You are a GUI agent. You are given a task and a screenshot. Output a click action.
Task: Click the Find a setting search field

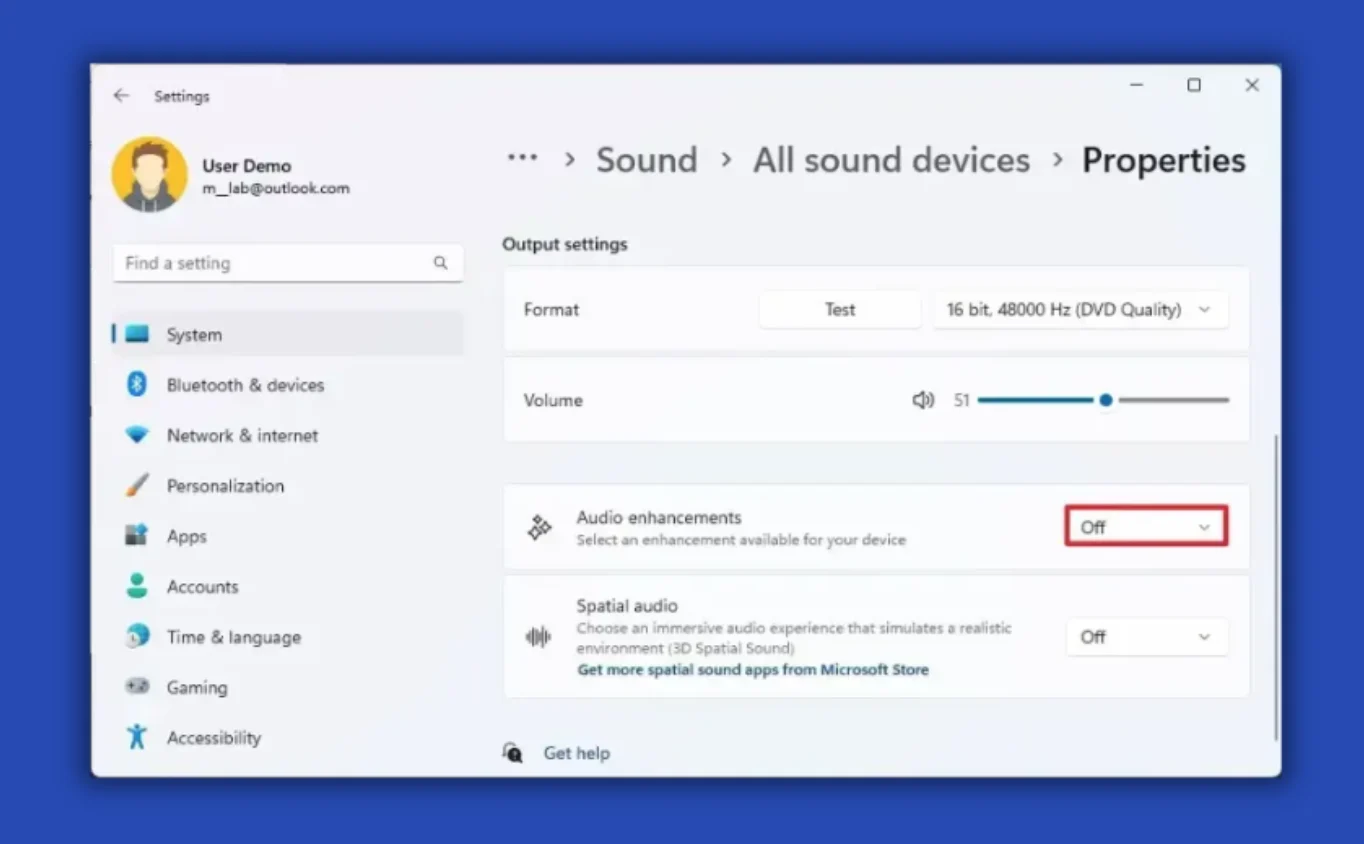coord(287,262)
